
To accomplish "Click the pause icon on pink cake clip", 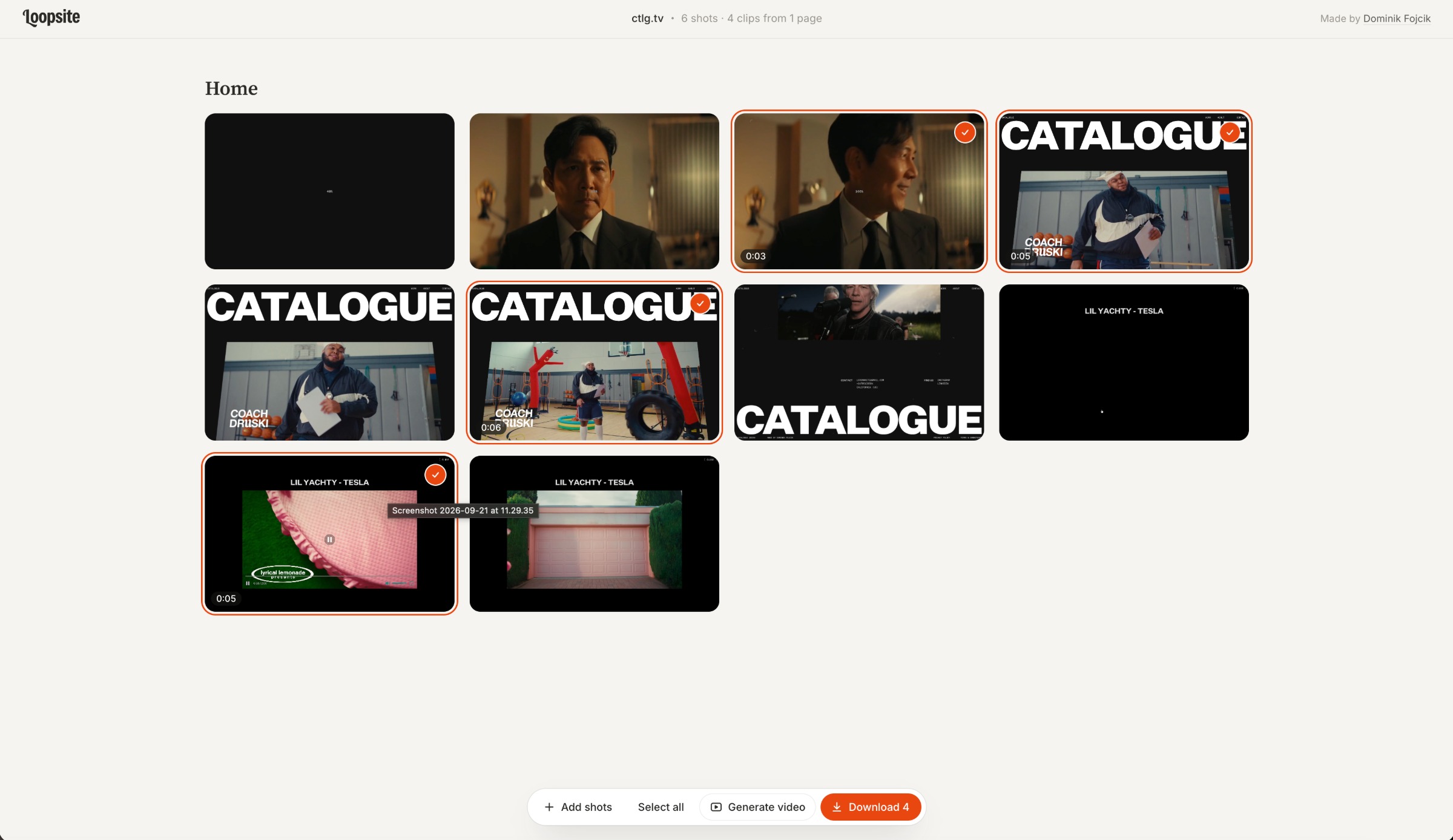I will 329,539.
